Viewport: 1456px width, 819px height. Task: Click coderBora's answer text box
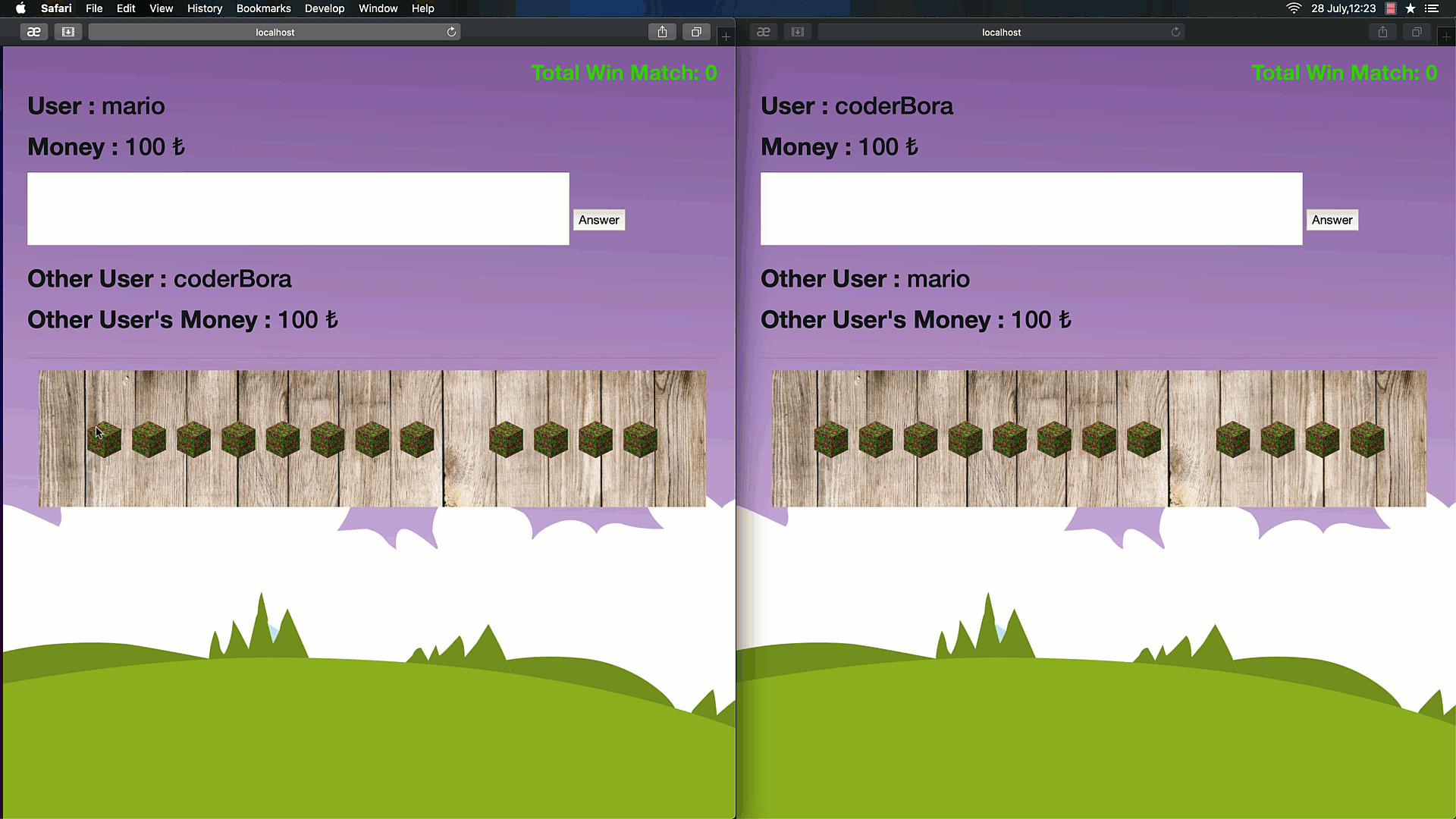pyautogui.click(x=1031, y=209)
